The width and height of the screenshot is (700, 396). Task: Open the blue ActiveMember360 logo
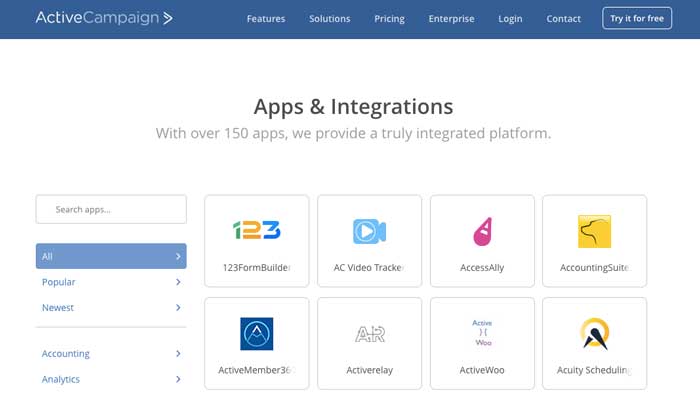click(257, 333)
